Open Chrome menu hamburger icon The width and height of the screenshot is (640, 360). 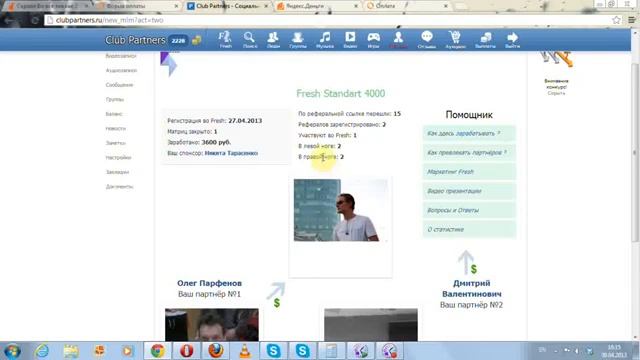632,20
